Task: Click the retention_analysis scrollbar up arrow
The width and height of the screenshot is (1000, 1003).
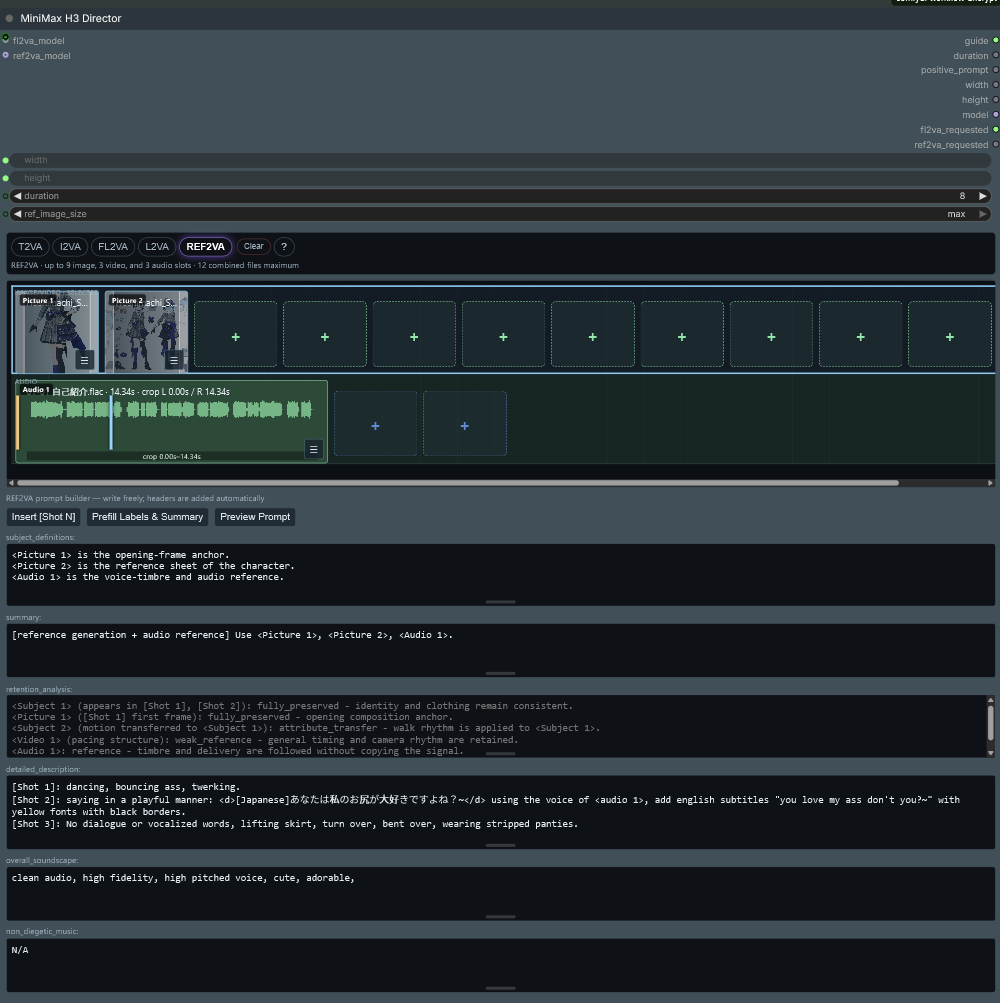Action: [x=990, y=700]
